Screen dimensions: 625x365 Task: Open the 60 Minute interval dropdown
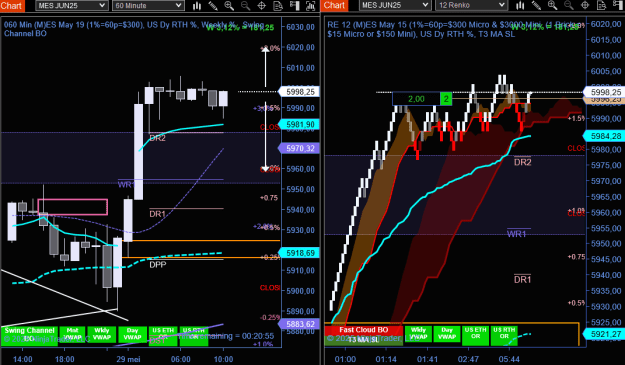(148, 6)
